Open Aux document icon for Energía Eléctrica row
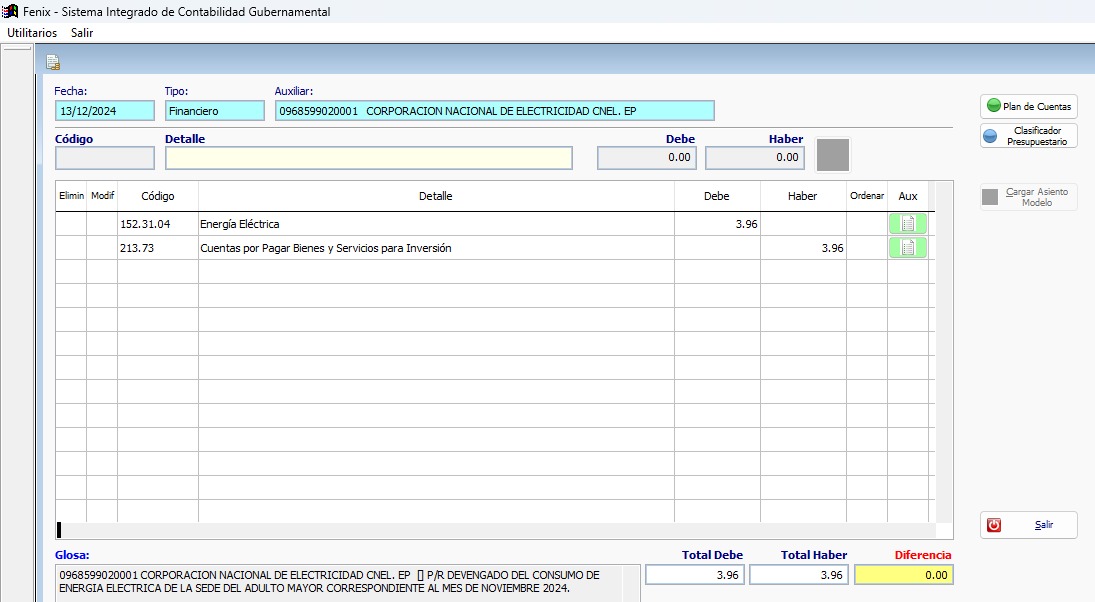Screen dimensions: 1095x602 coord(907,224)
